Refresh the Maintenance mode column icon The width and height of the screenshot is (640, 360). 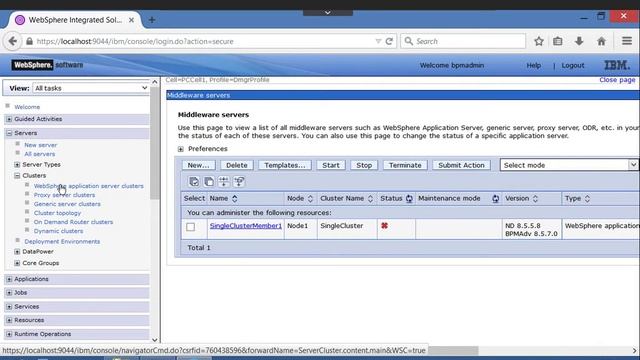496,199
